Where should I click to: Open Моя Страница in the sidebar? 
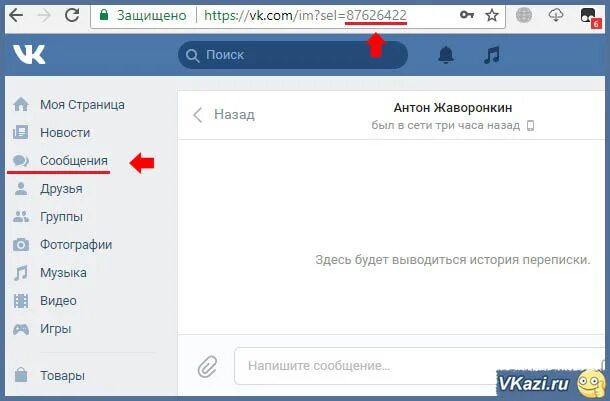82,105
